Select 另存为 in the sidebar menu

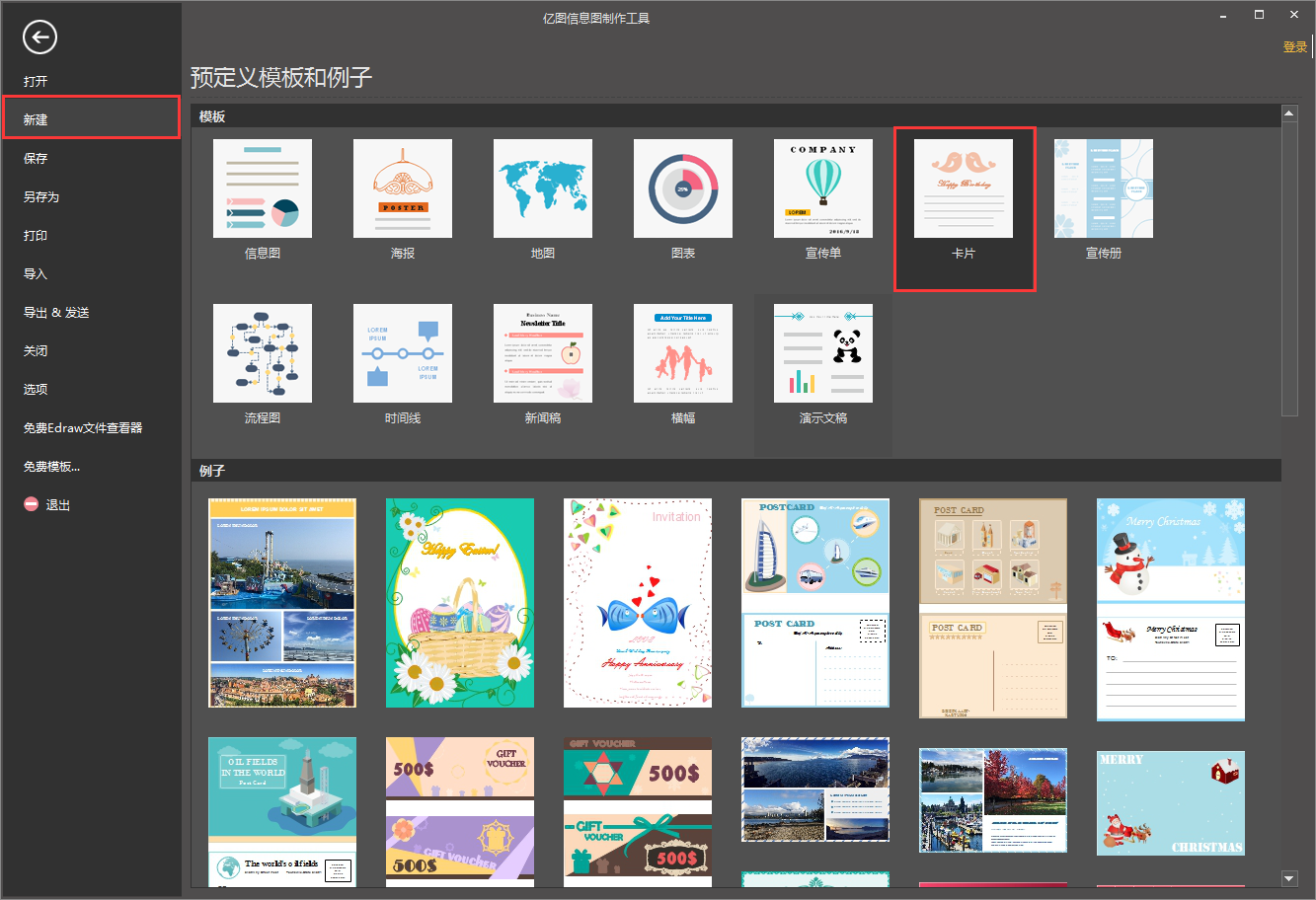(41, 196)
